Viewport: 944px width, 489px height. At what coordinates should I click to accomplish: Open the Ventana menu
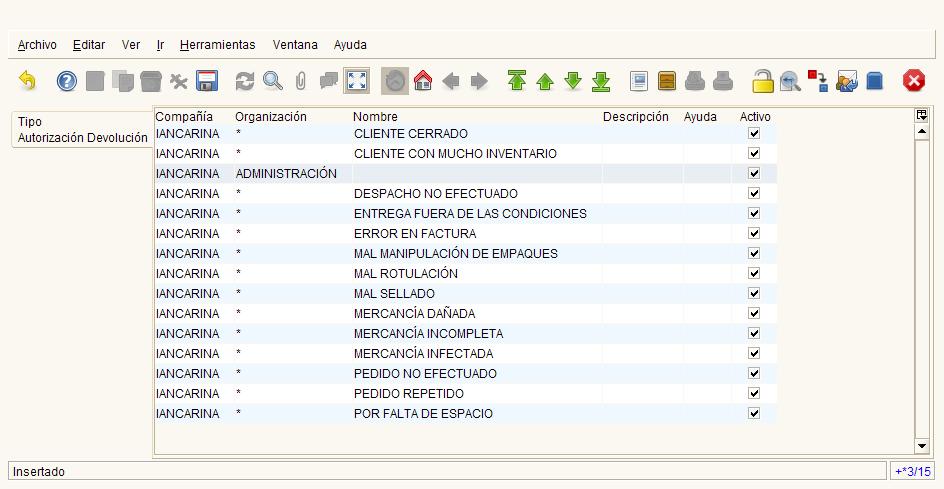[x=295, y=45]
